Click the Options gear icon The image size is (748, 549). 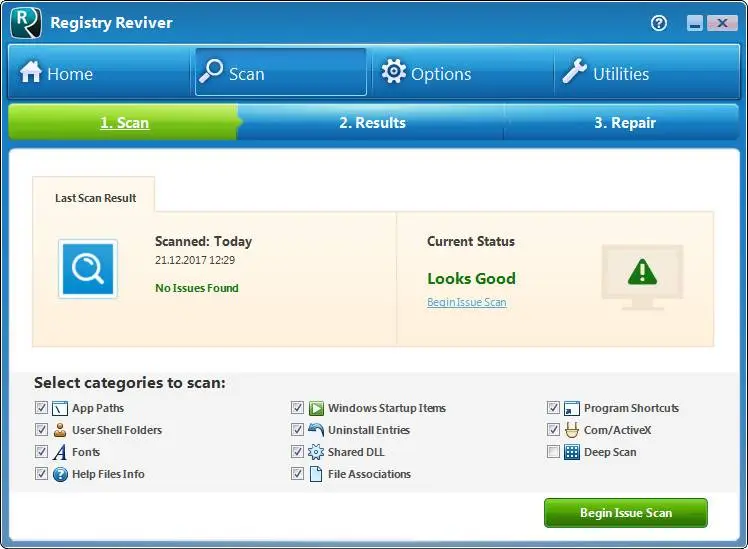click(x=394, y=72)
